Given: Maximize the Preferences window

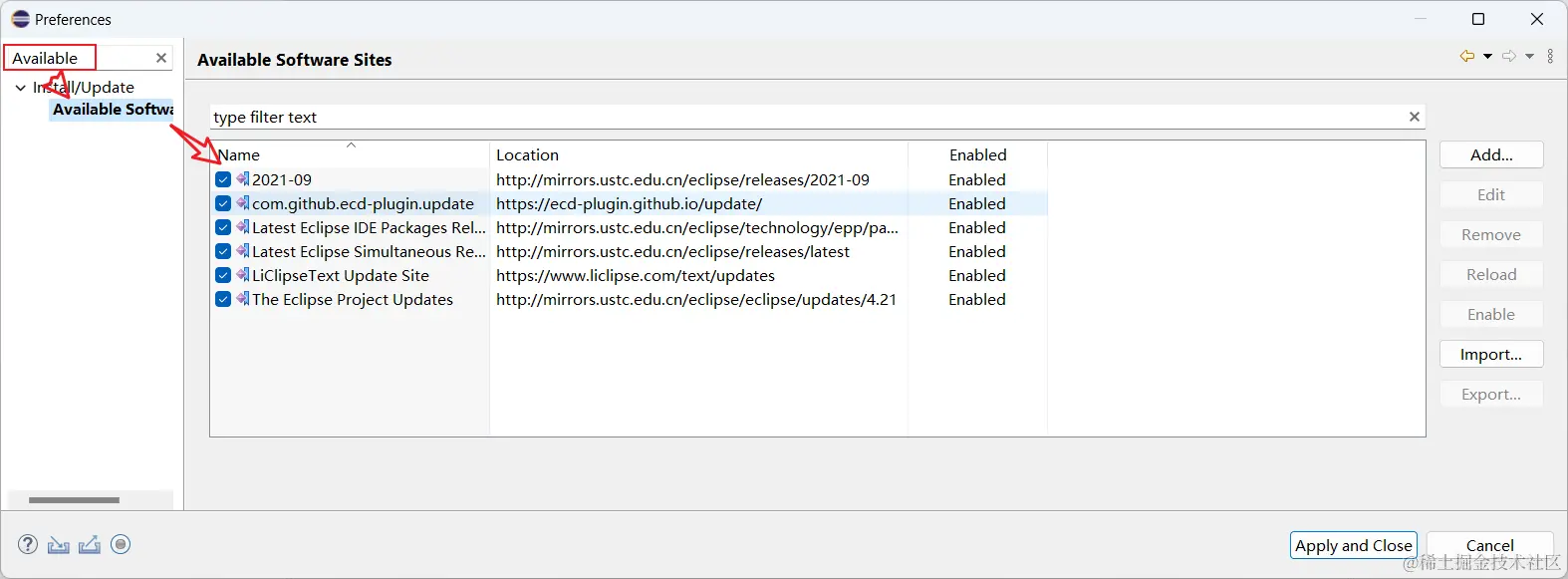Looking at the screenshot, I should [x=1478, y=19].
